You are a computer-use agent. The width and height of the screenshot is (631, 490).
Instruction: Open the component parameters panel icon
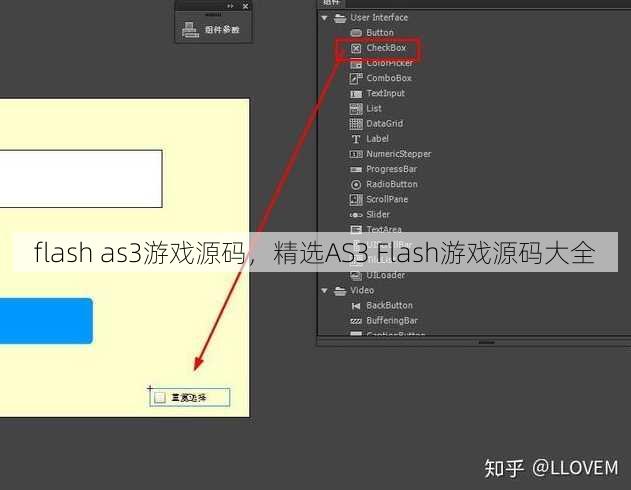click(190, 30)
